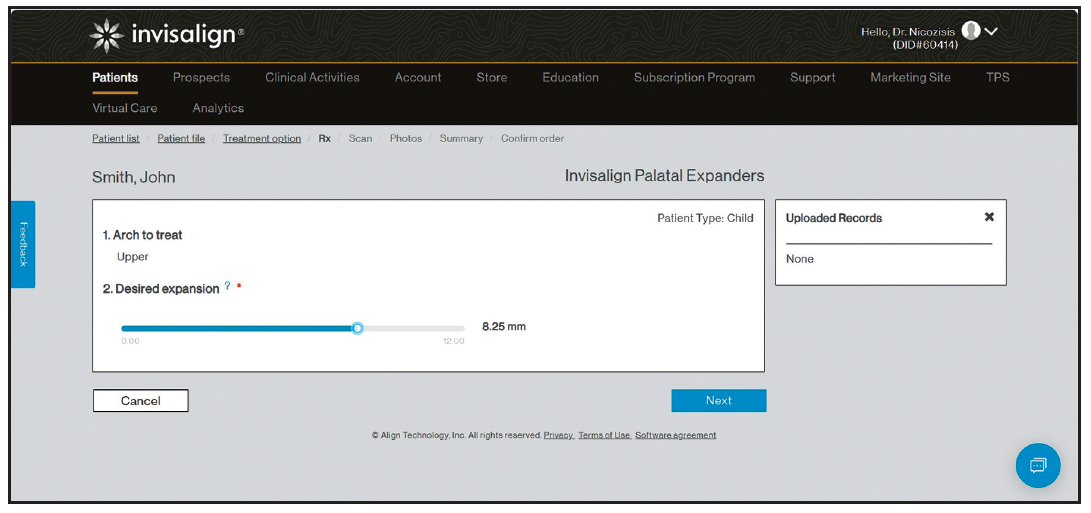Click the Cancel button
This screenshot has height=513, width=1091.
coord(141,400)
